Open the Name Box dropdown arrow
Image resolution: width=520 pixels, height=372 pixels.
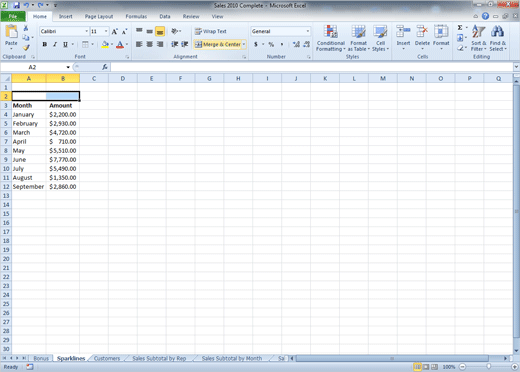(68, 67)
